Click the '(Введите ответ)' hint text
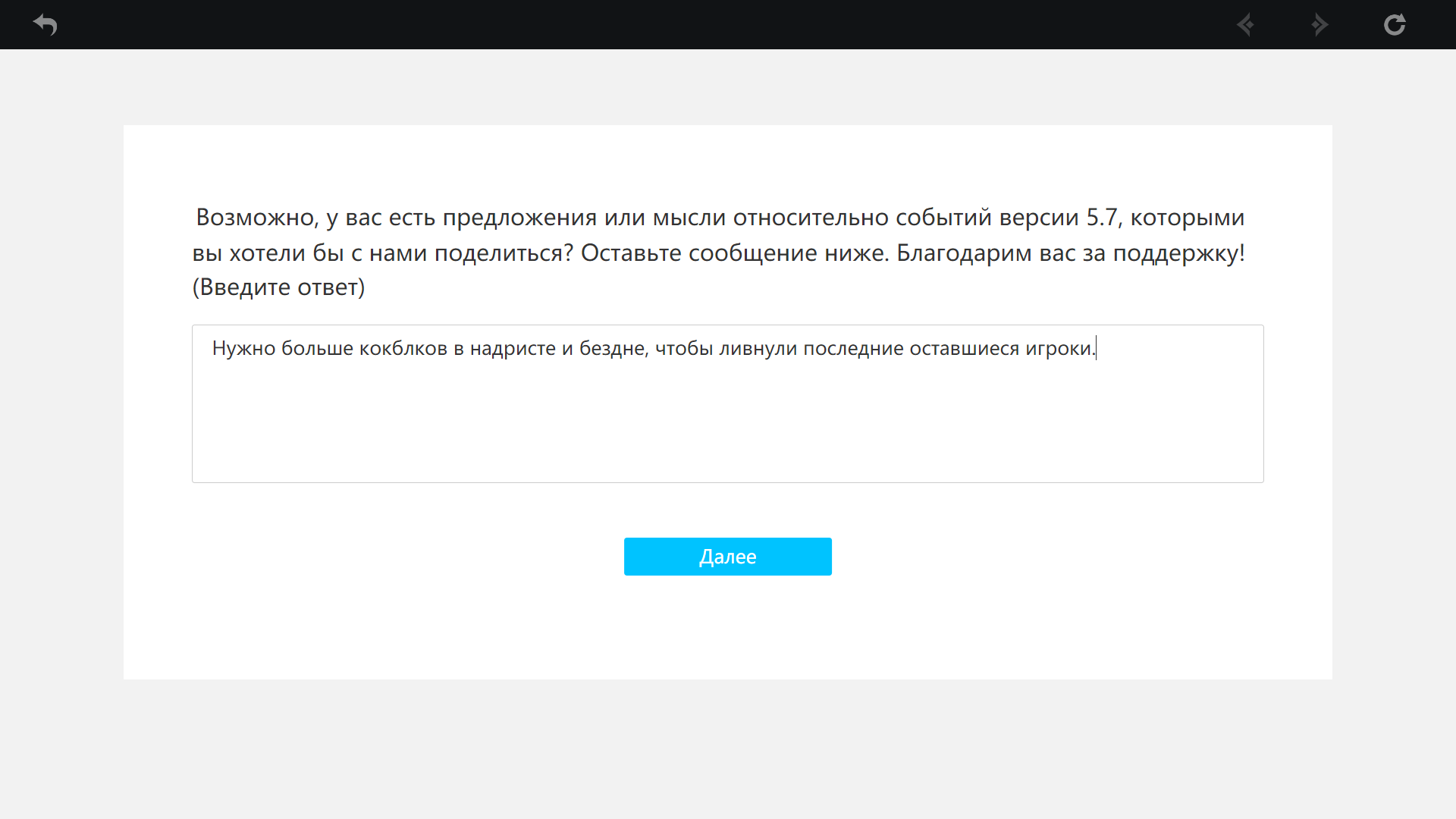 coord(278,287)
